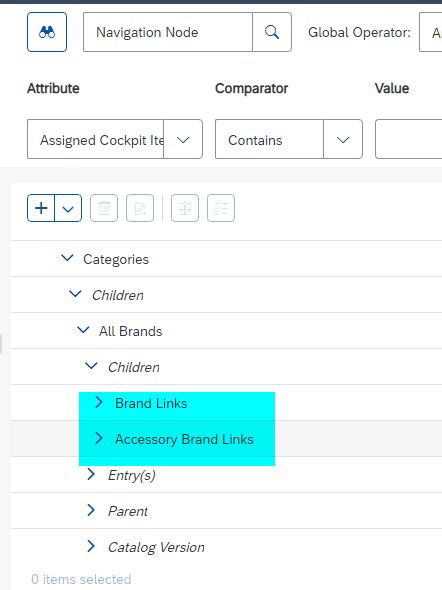Collapse the Categories tree node
The image size is (442, 590).
[67, 259]
